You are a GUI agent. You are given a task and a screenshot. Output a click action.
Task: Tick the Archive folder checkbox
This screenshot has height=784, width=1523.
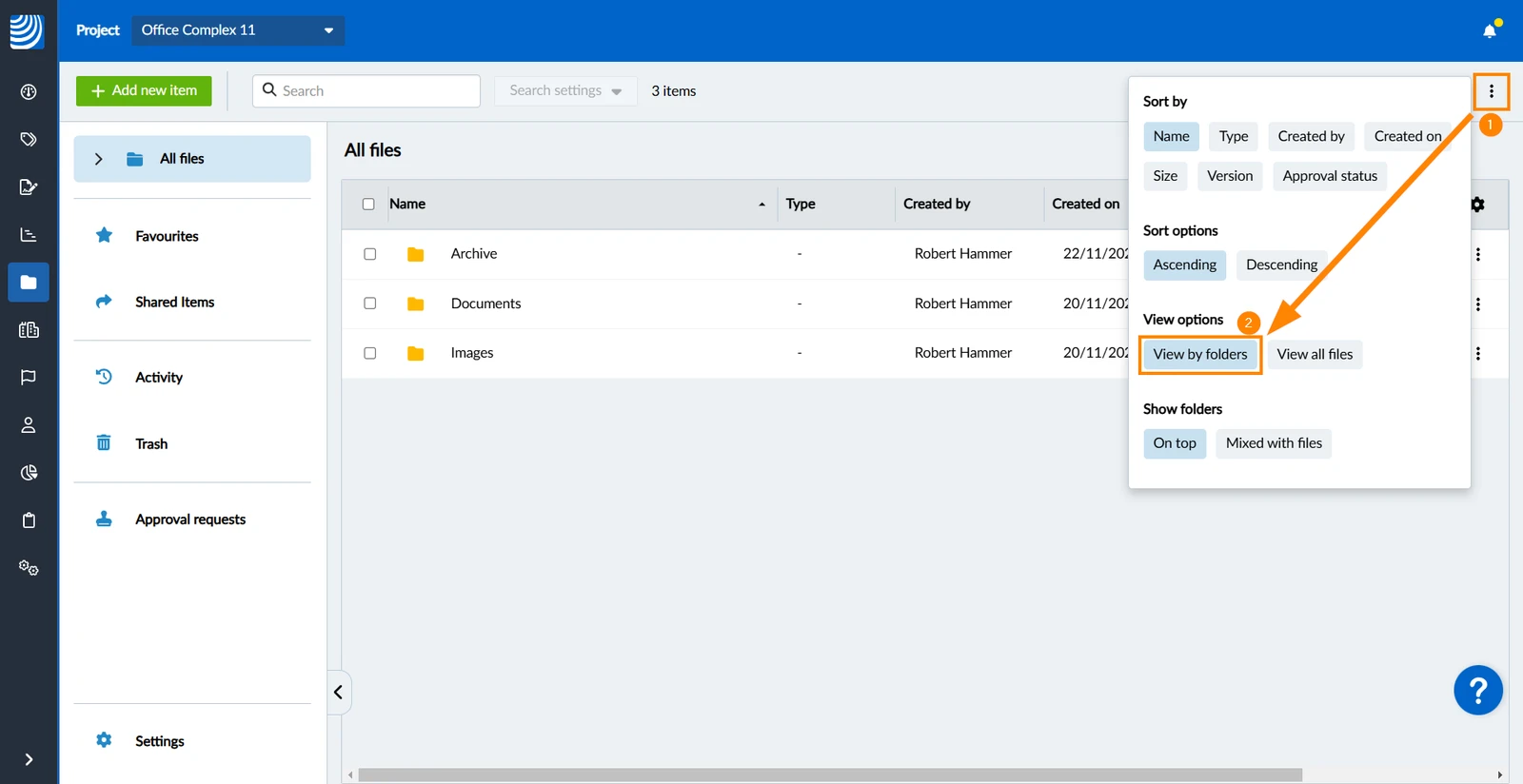pyautogui.click(x=369, y=254)
